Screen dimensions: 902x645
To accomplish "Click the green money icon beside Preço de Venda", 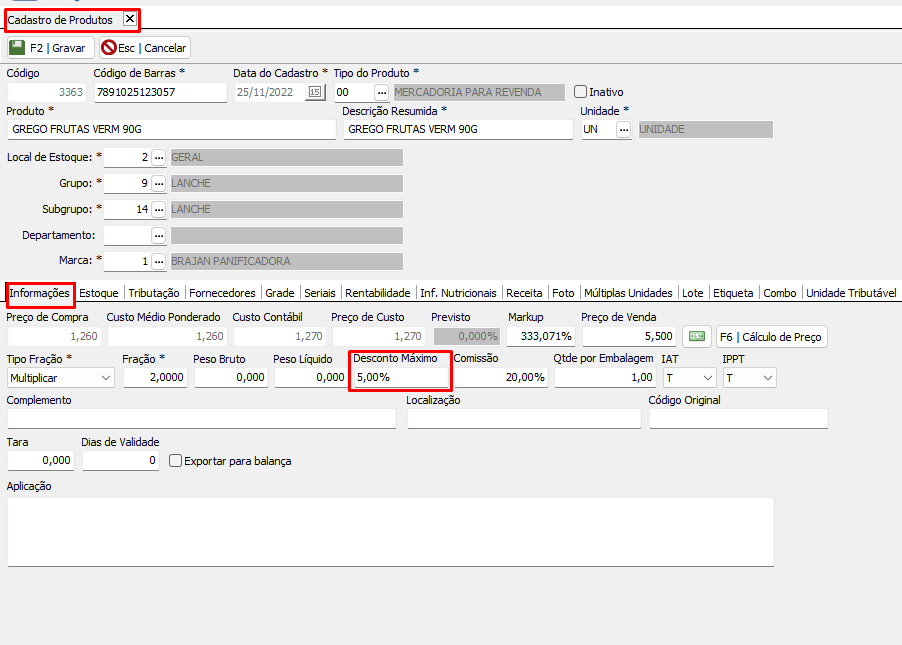I will pos(697,337).
